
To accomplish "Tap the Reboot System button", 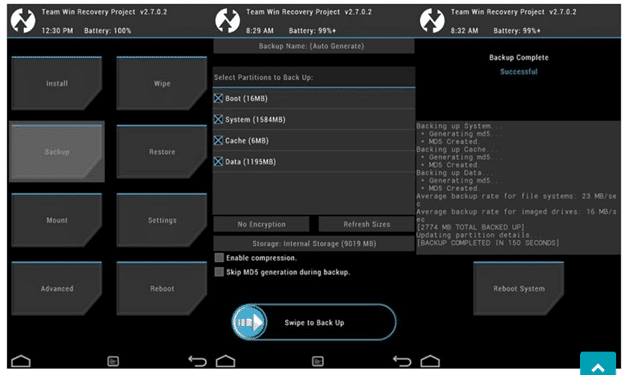I will (519, 288).
